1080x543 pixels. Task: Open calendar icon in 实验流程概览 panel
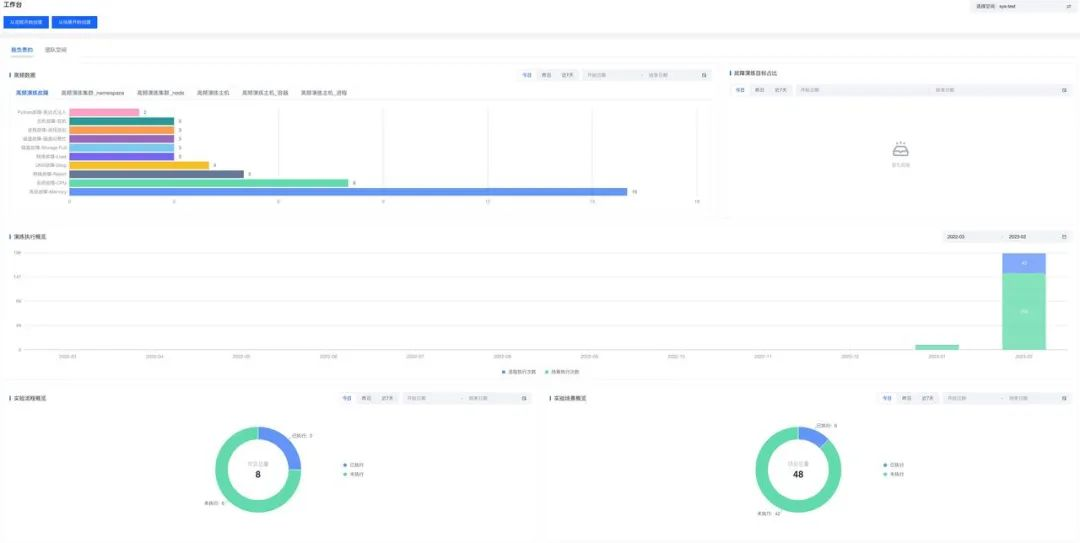click(523, 398)
